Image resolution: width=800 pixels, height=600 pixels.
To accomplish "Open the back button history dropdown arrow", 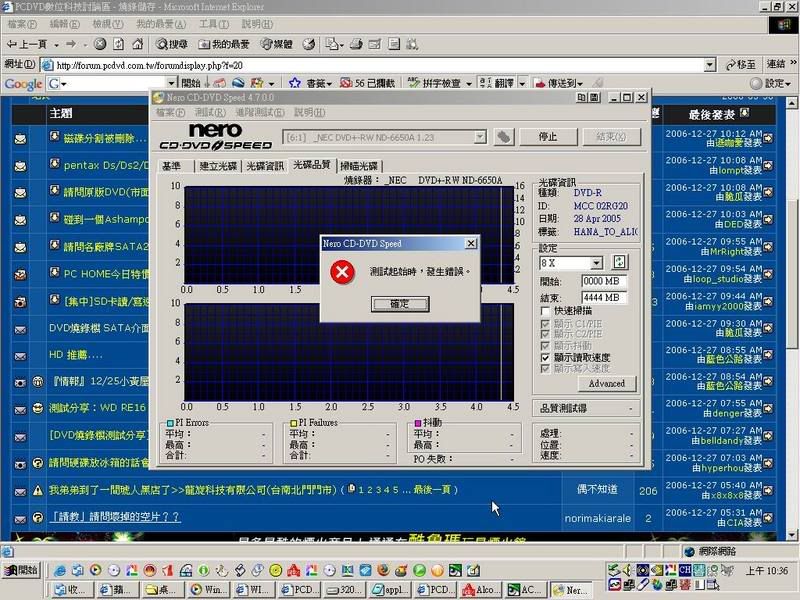I will pyautogui.click(x=56, y=45).
